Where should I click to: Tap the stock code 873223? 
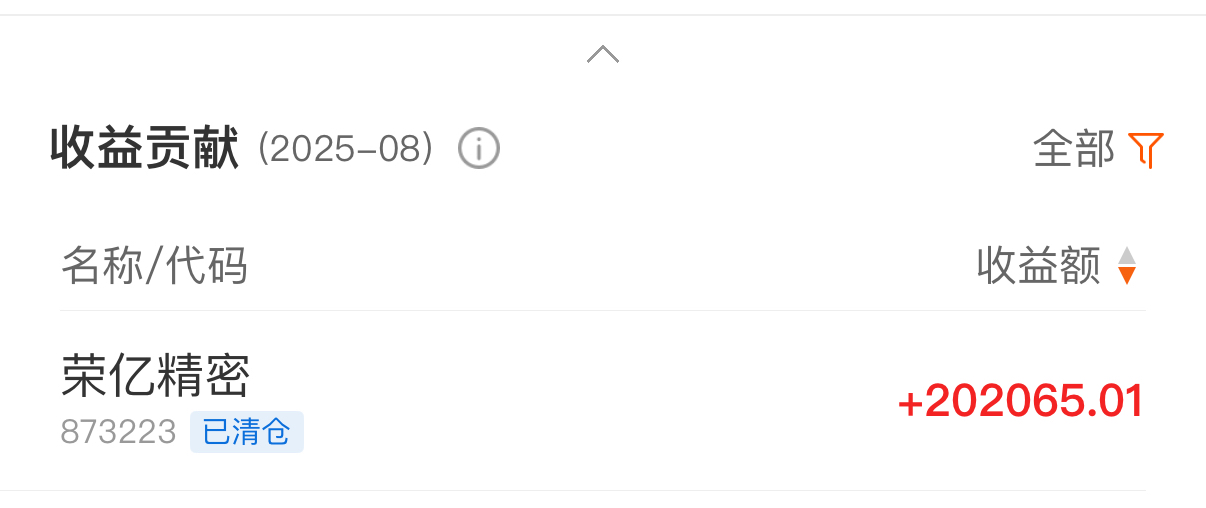tap(118, 432)
